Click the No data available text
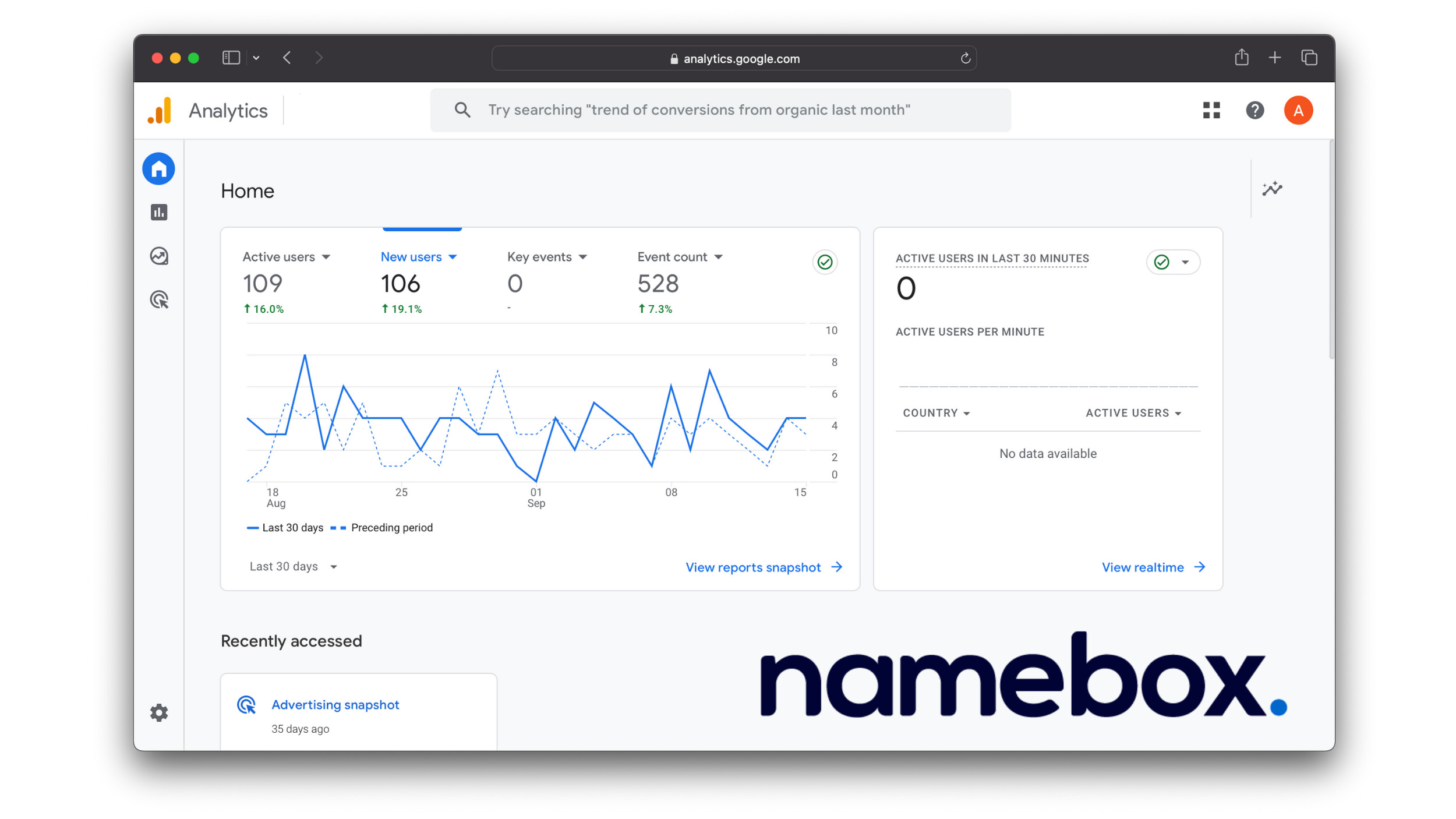The height and width of the screenshot is (819, 1456). tap(1048, 454)
